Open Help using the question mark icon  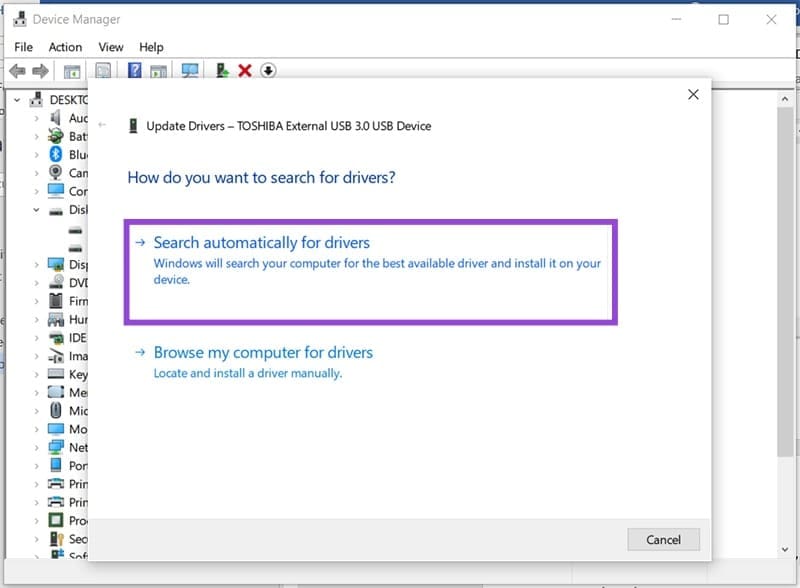pos(136,70)
